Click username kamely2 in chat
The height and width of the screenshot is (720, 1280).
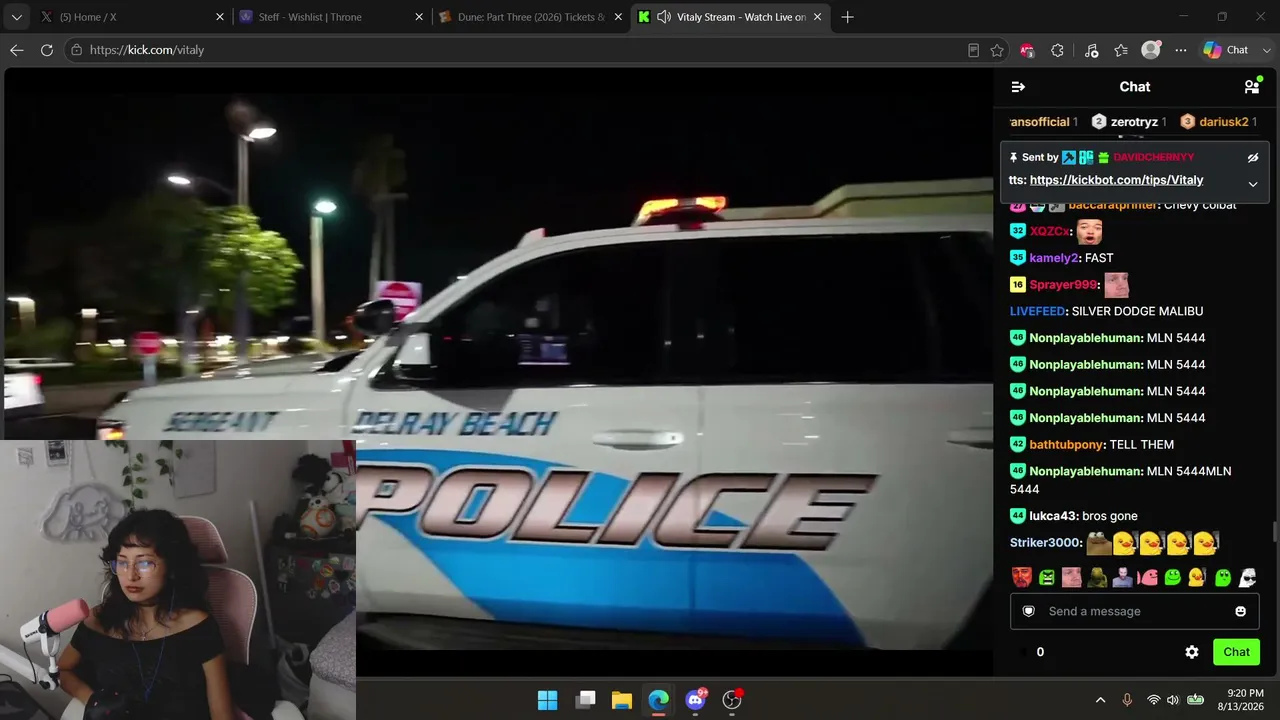[1054, 258]
